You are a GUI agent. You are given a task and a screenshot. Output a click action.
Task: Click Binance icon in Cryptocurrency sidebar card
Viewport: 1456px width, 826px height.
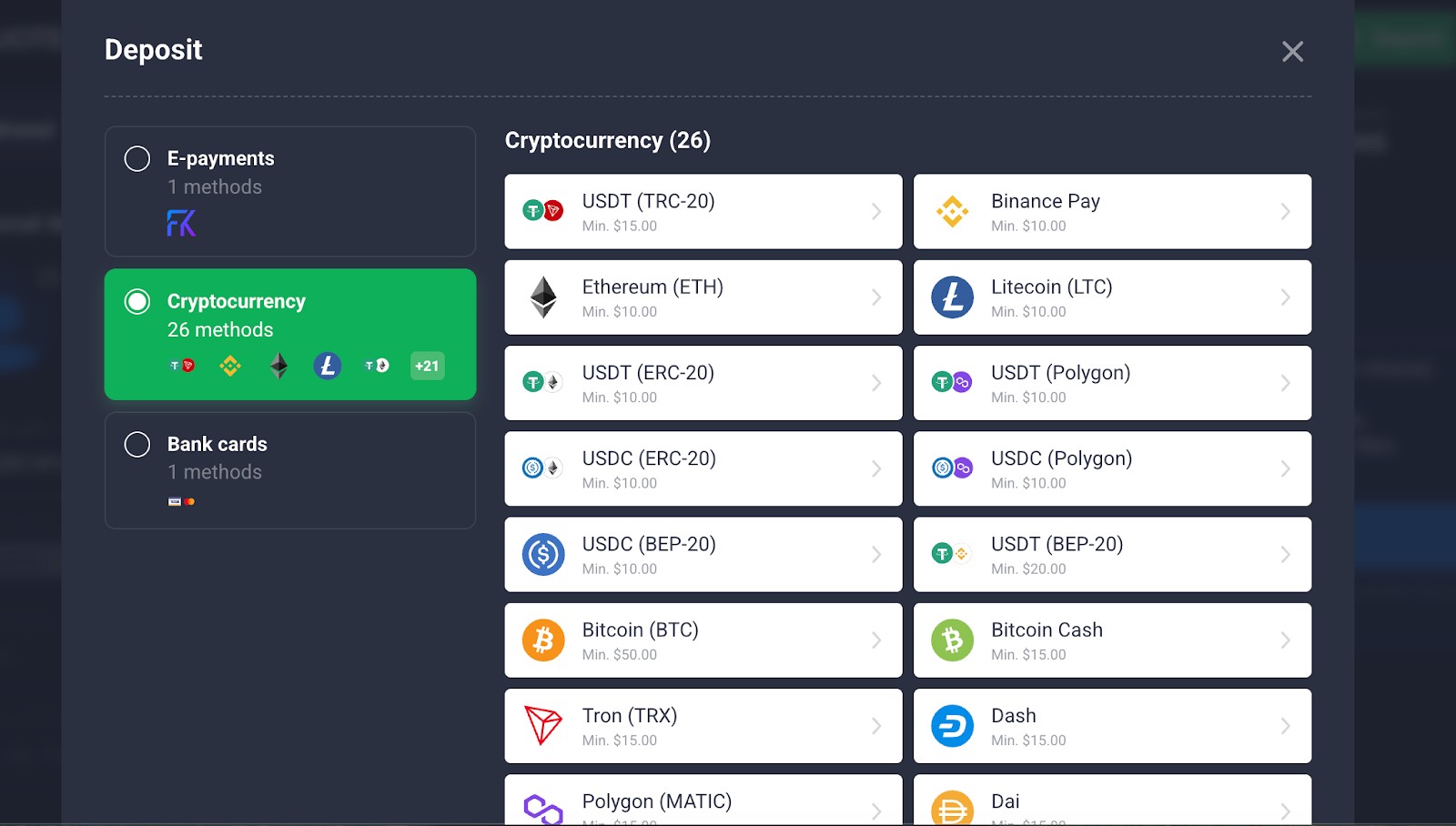230,366
